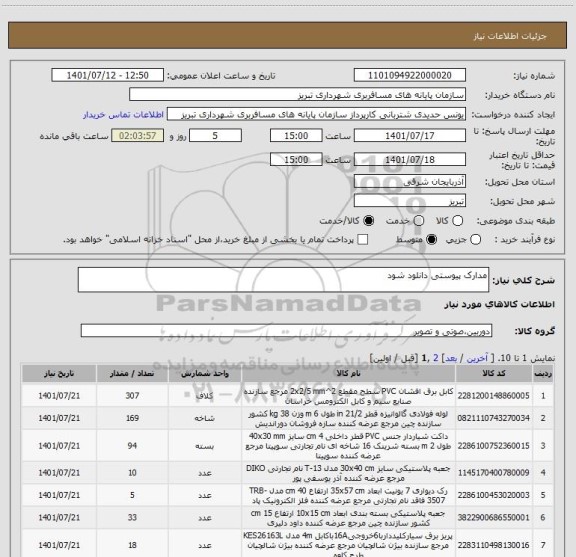Click the واحد شمارش column header
The image size is (576, 557).
pyautogui.click(x=205, y=374)
